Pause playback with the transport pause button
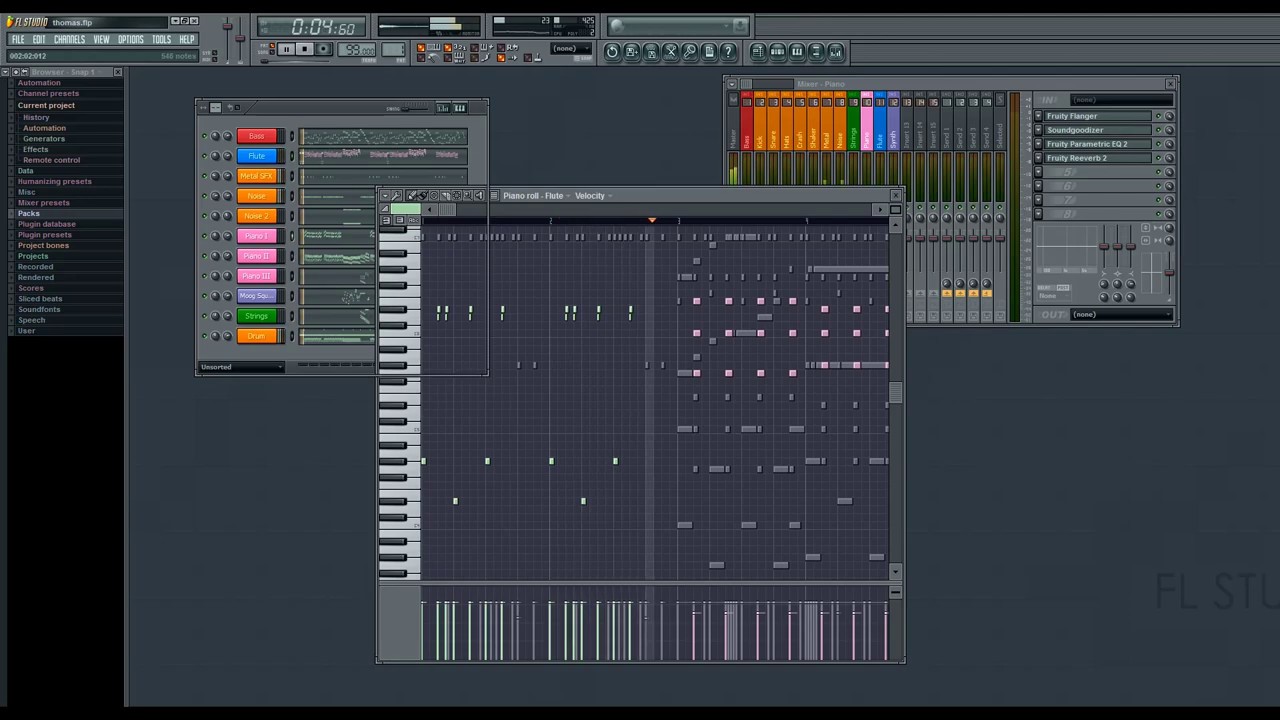This screenshot has width=1280, height=720. coord(286,49)
